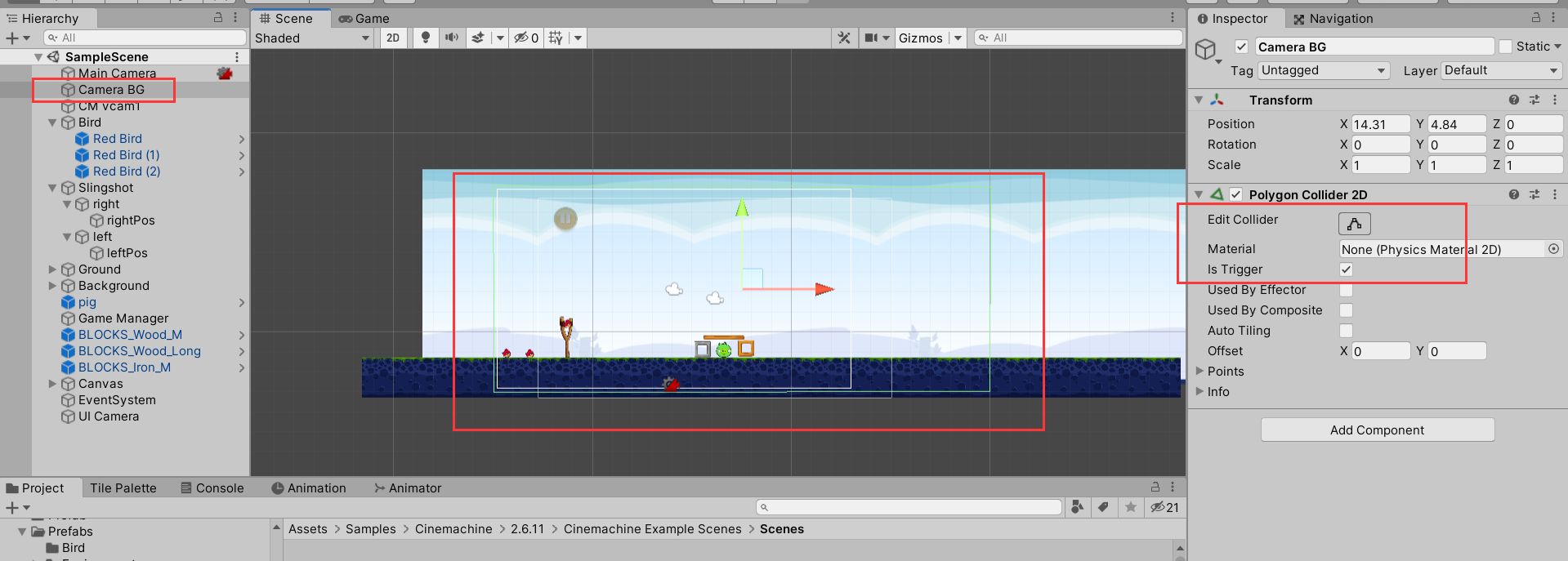Open Material object picker circle icon

pos(1553,249)
